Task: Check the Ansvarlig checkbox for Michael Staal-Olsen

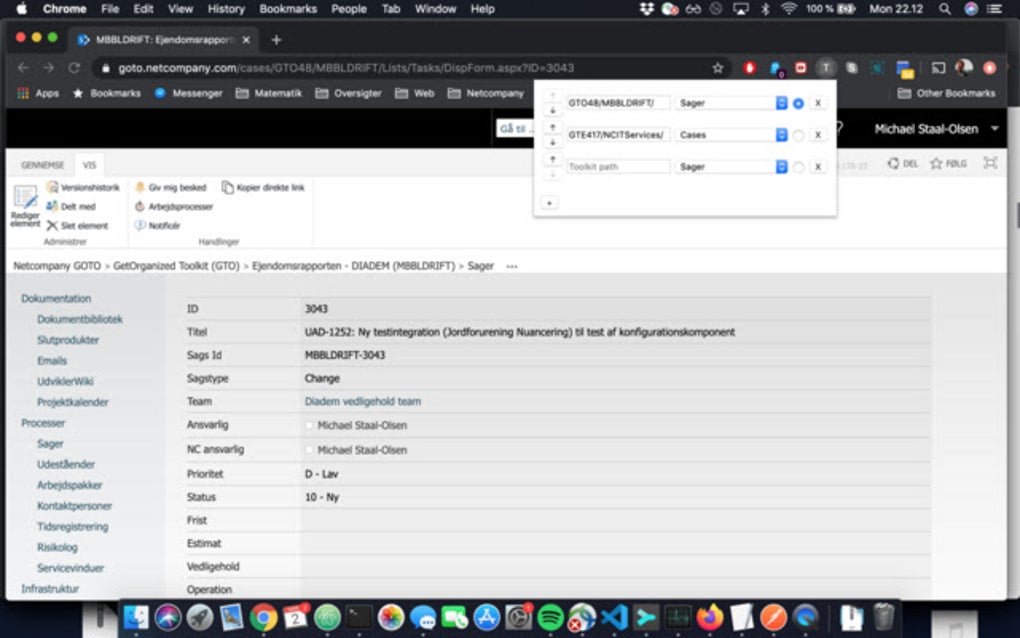Action: pyautogui.click(x=310, y=425)
